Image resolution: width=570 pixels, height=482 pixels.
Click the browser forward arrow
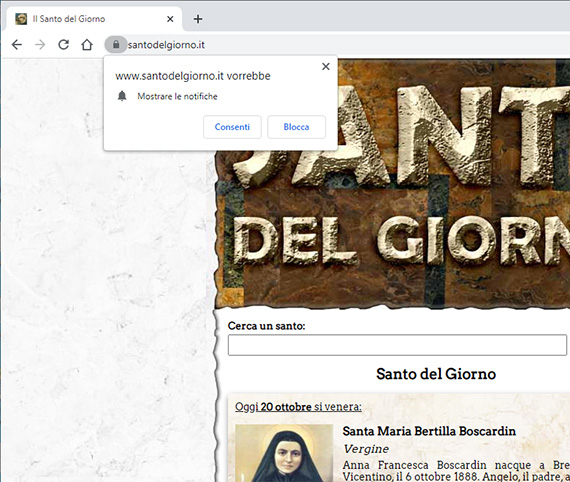[x=40, y=45]
